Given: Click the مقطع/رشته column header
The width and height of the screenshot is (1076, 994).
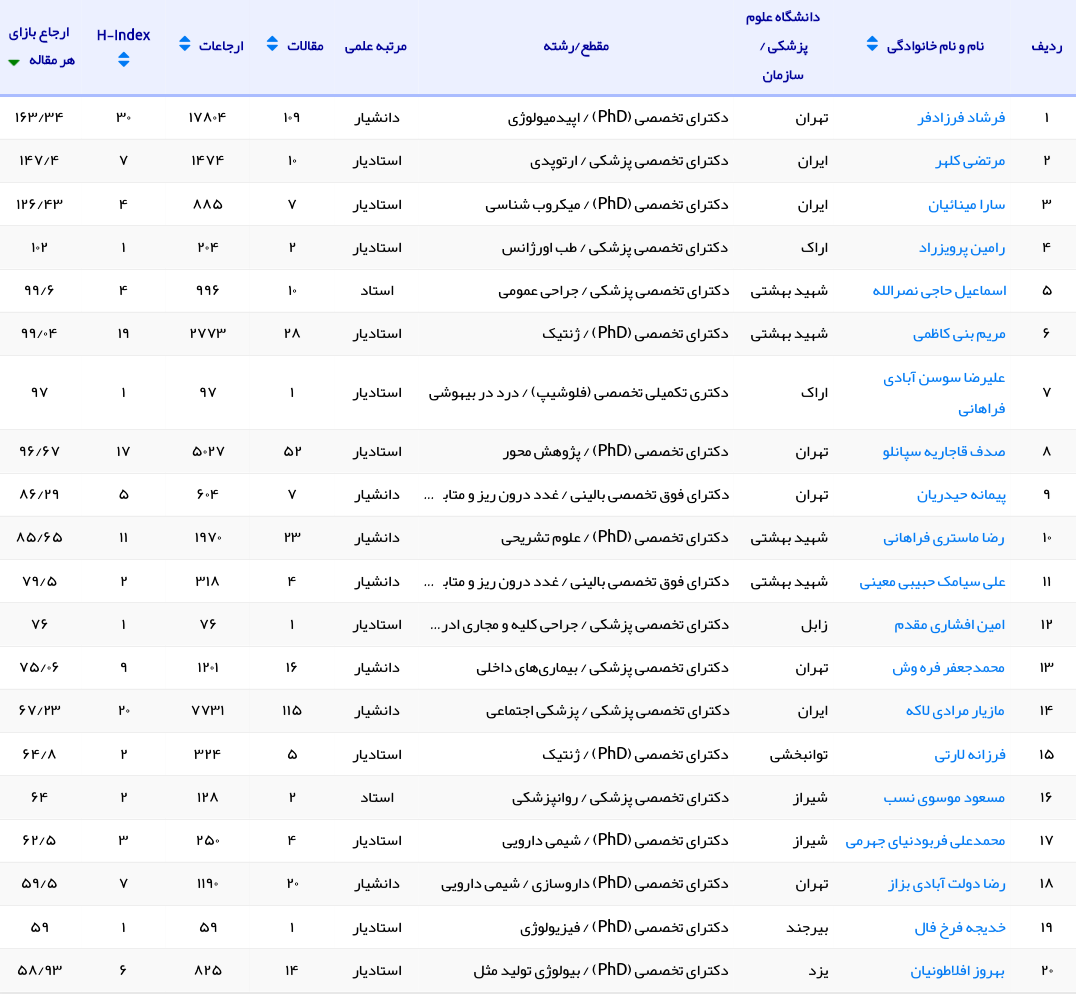Looking at the screenshot, I should pos(576,46).
